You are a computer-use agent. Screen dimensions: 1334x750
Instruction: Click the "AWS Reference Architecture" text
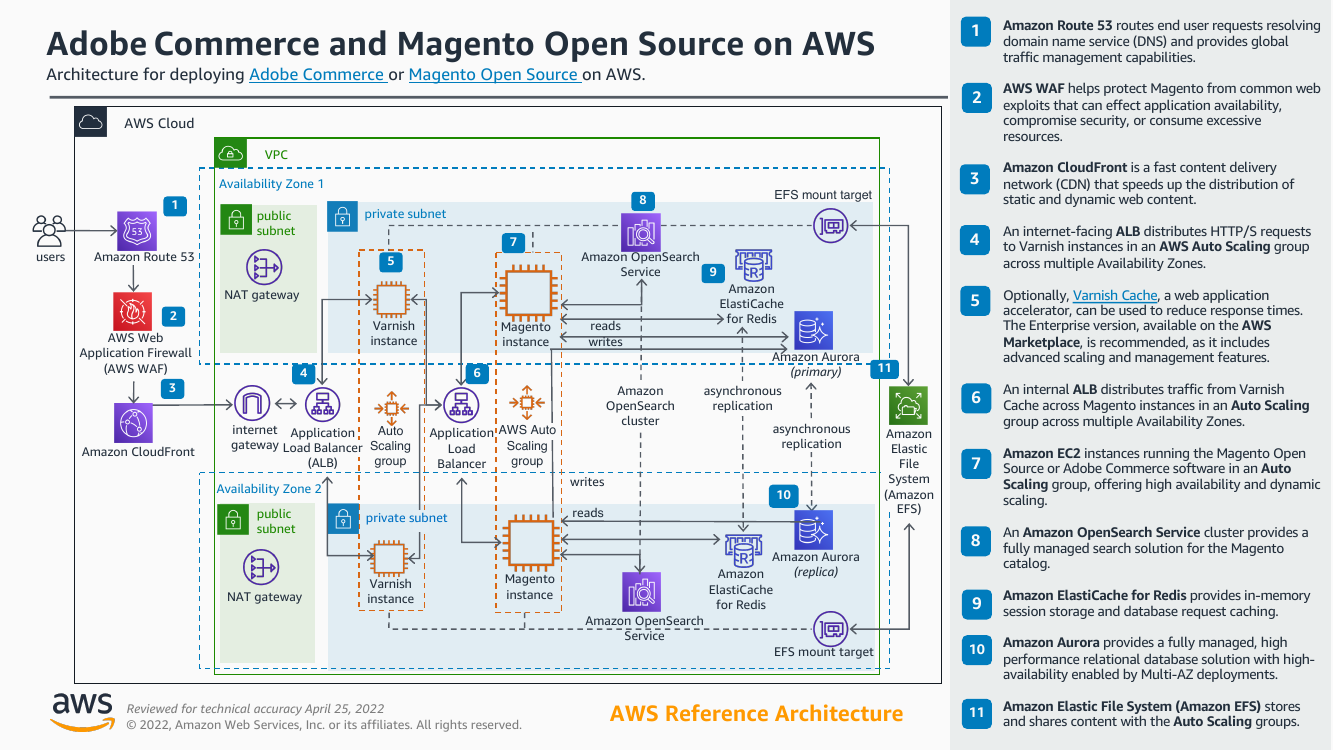point(756,714)
